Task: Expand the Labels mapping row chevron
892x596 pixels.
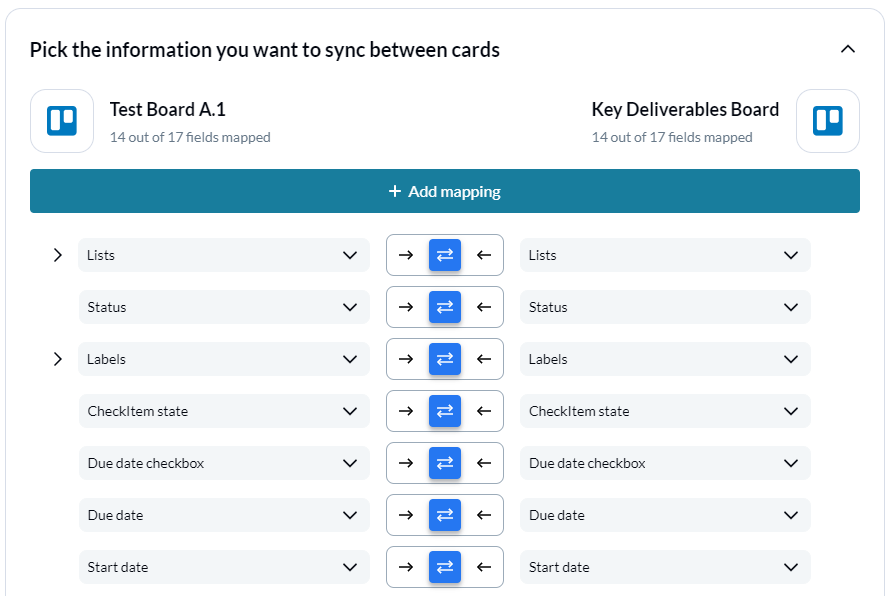Action: [x=57, y=359]
